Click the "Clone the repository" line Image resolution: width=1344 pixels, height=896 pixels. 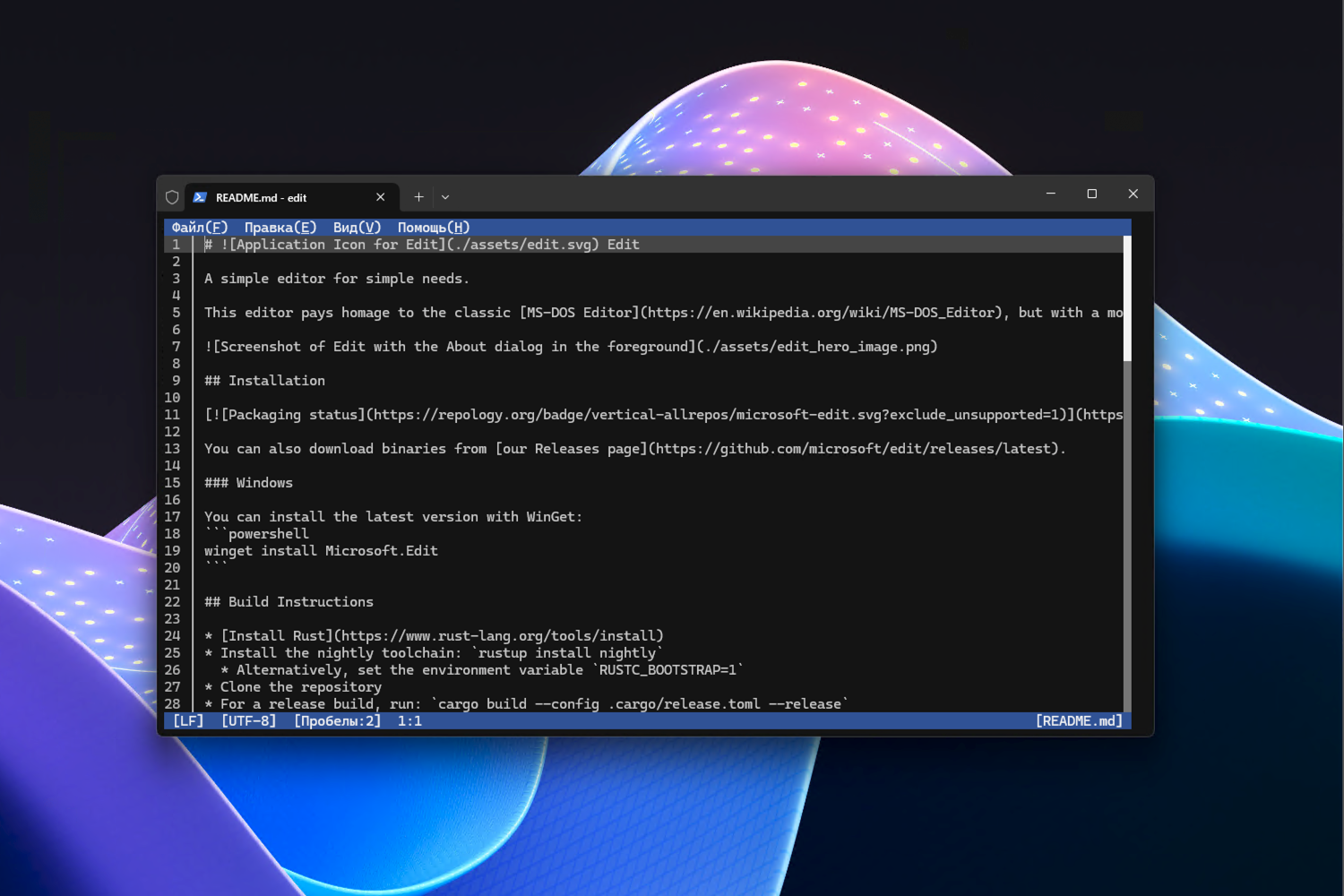coord(293,687)
